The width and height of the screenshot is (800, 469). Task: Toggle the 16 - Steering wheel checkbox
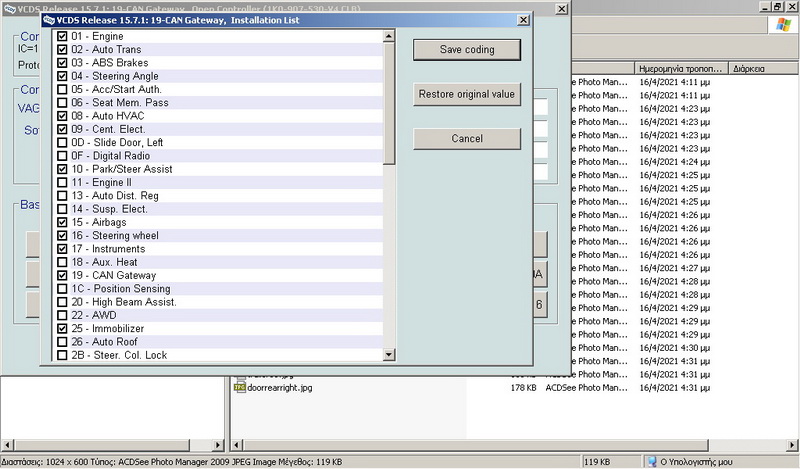[62, 235]
